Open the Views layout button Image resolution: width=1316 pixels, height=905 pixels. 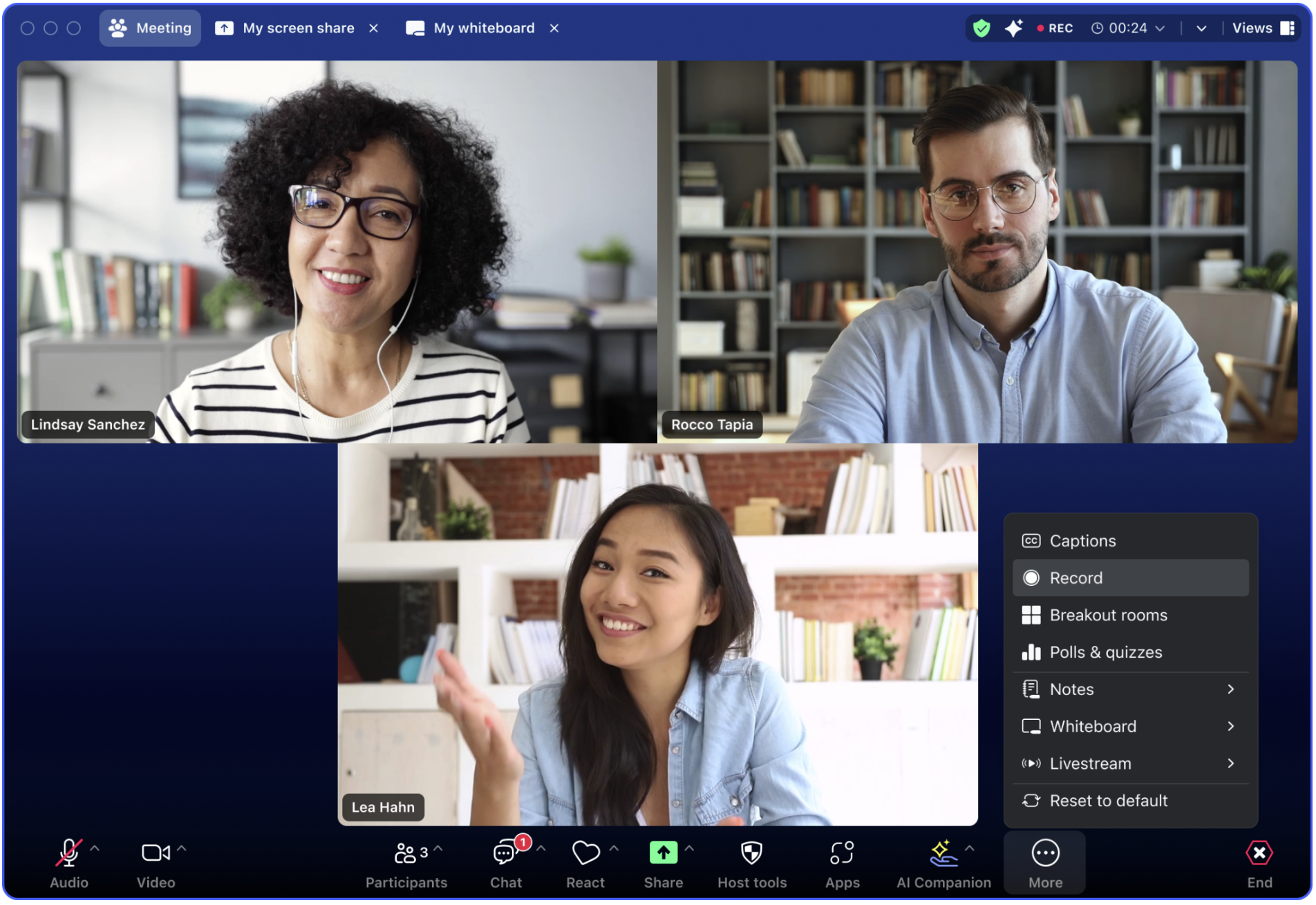click(x=1263, y=28)
